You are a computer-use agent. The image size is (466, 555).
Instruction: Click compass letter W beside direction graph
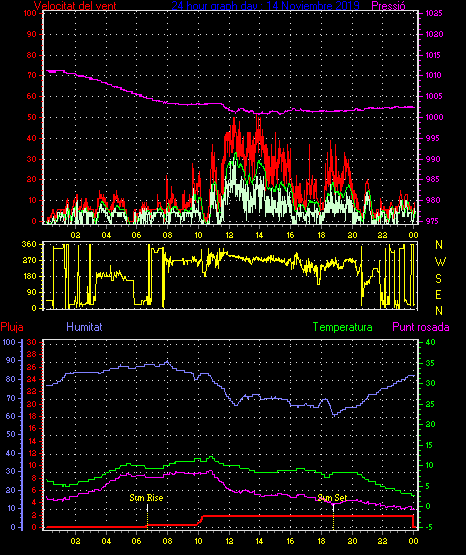point(440,262)
